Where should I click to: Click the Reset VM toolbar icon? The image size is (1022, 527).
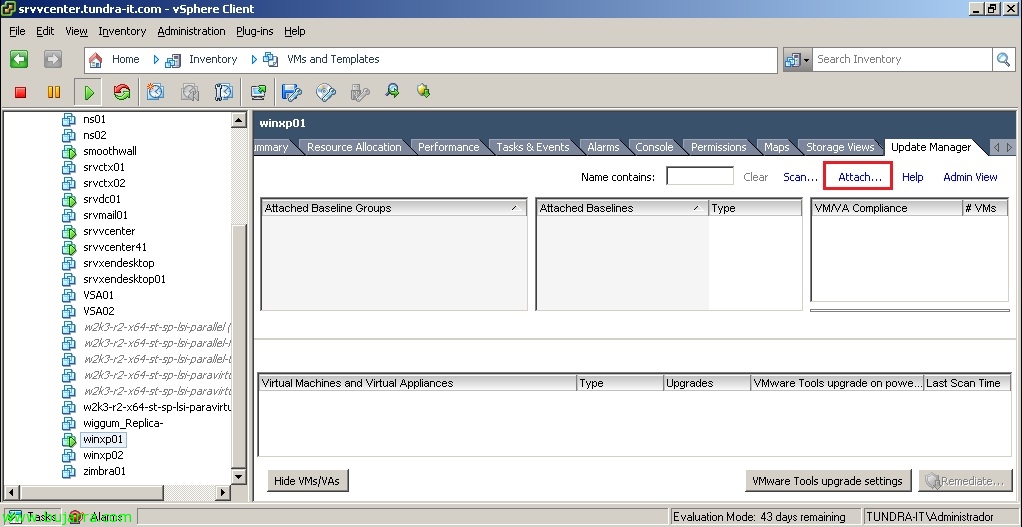point(122,92)
